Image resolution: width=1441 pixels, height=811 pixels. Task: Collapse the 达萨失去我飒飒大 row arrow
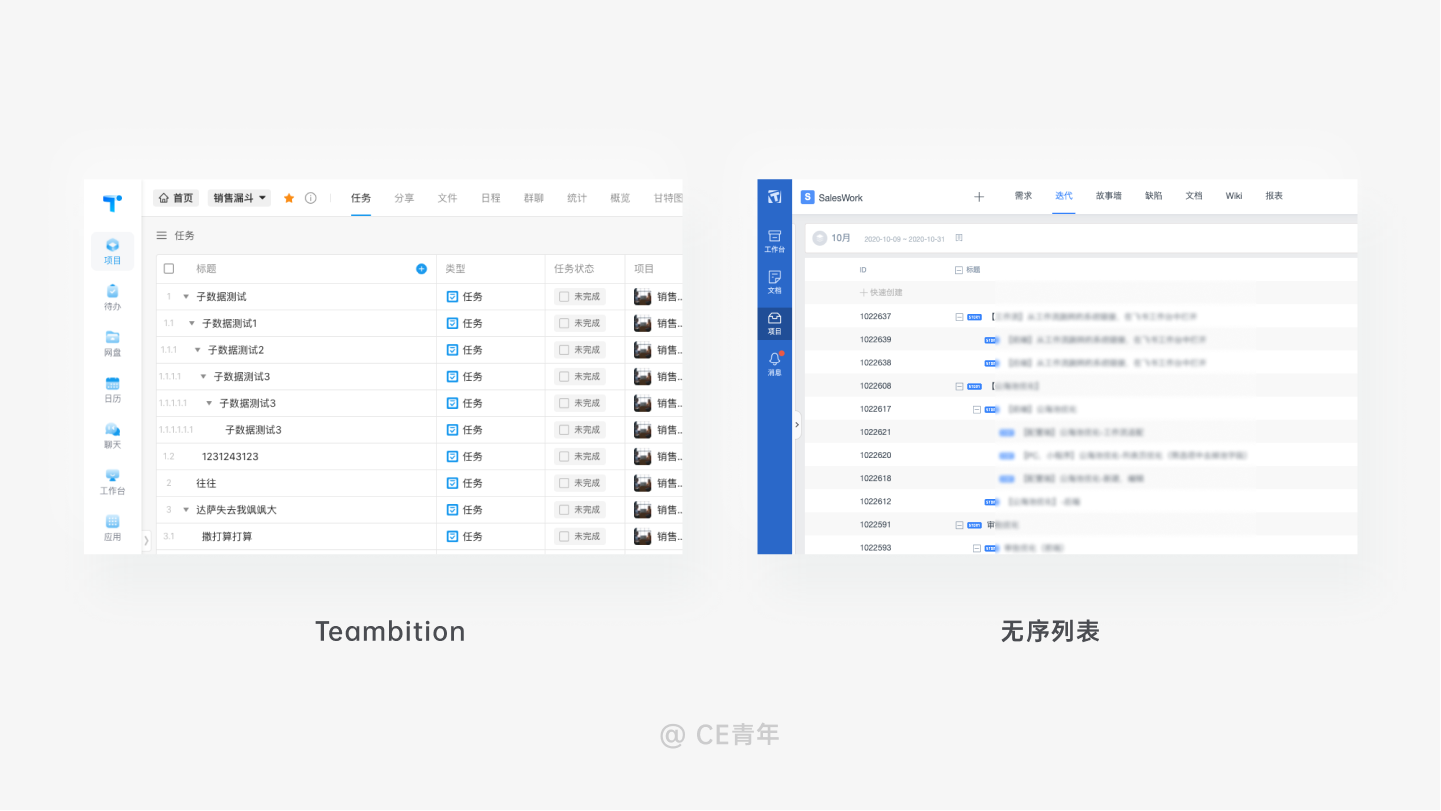click(186, 510)
